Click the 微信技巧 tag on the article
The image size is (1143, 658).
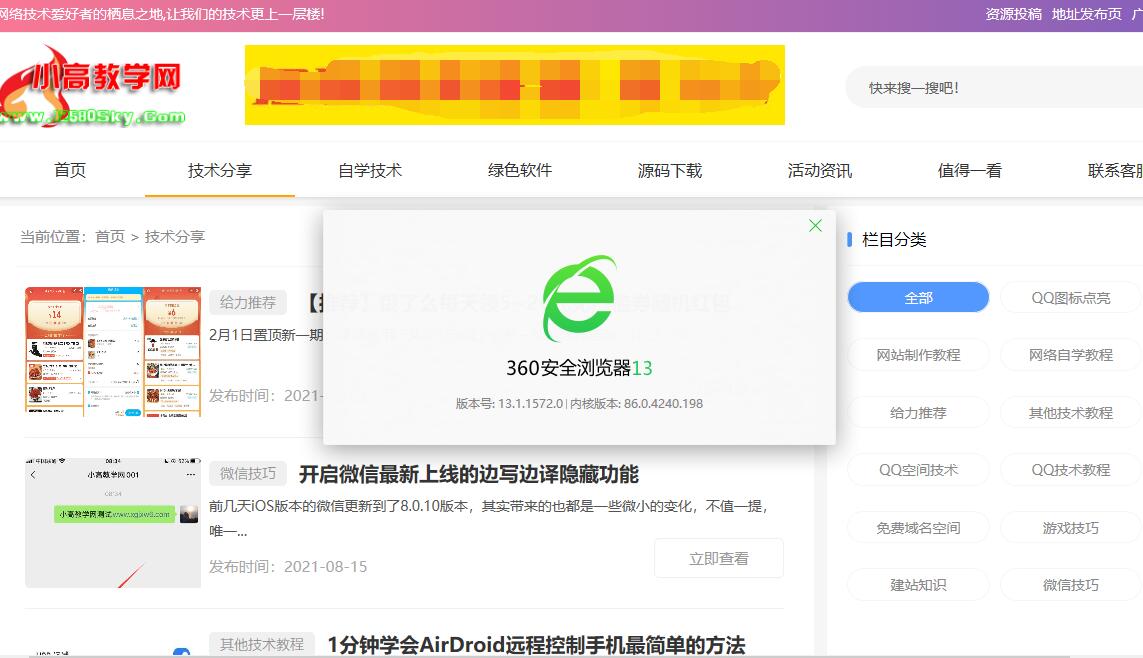(248, 474)
